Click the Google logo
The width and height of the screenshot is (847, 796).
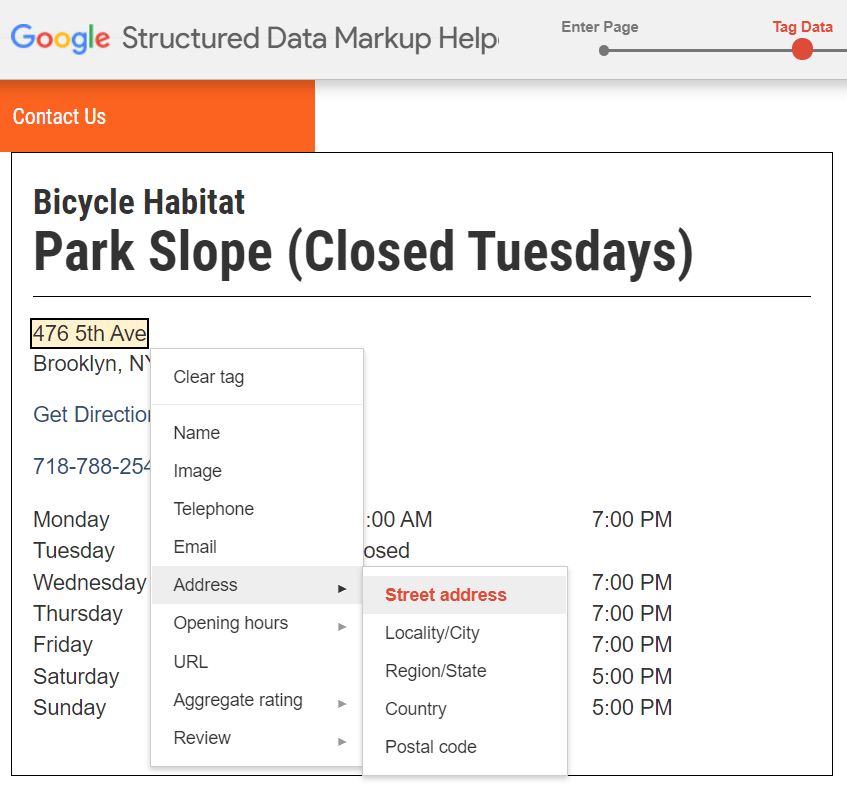tap(60, 38)
